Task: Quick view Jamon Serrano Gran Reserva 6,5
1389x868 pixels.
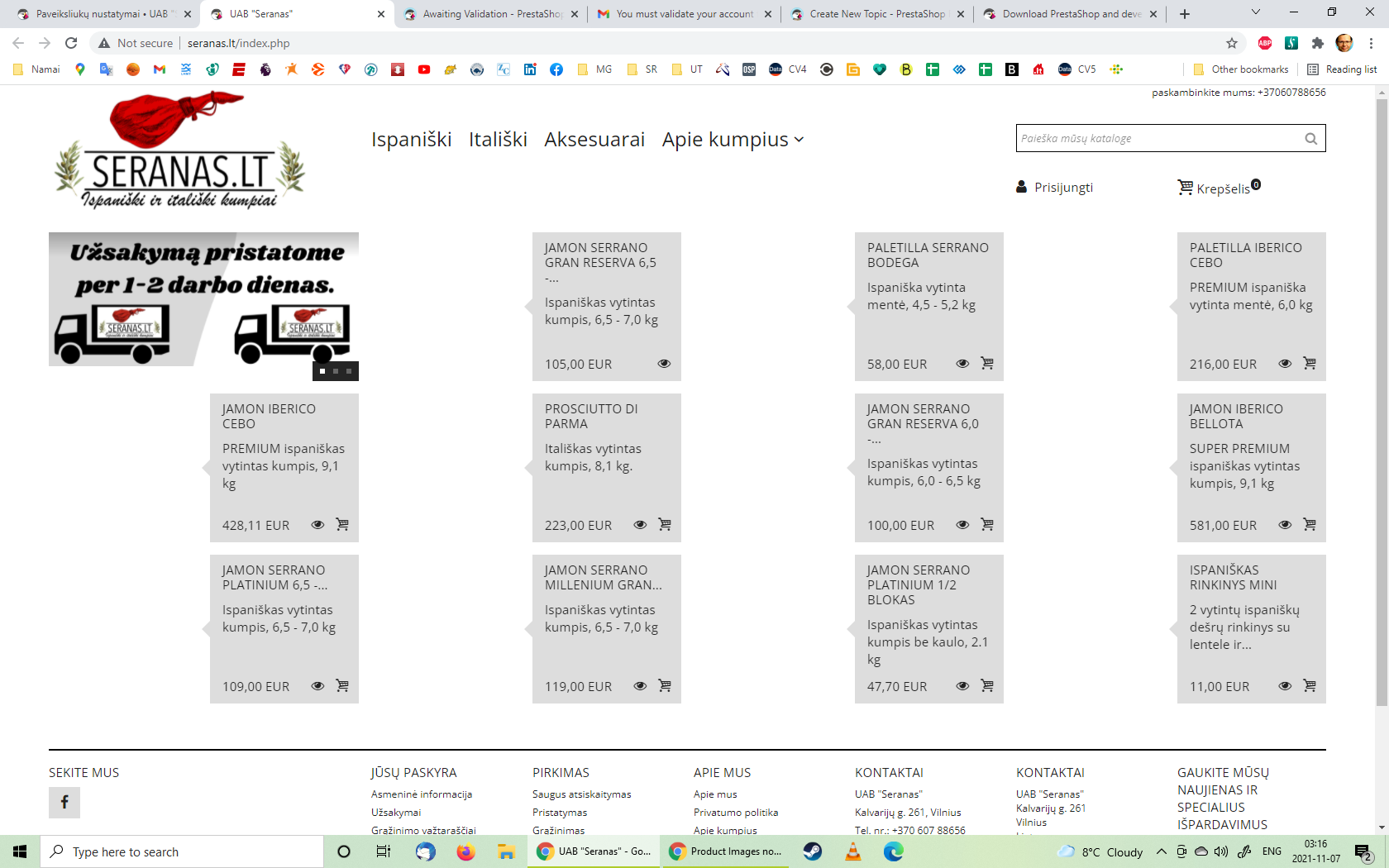Action: point(664,363)
